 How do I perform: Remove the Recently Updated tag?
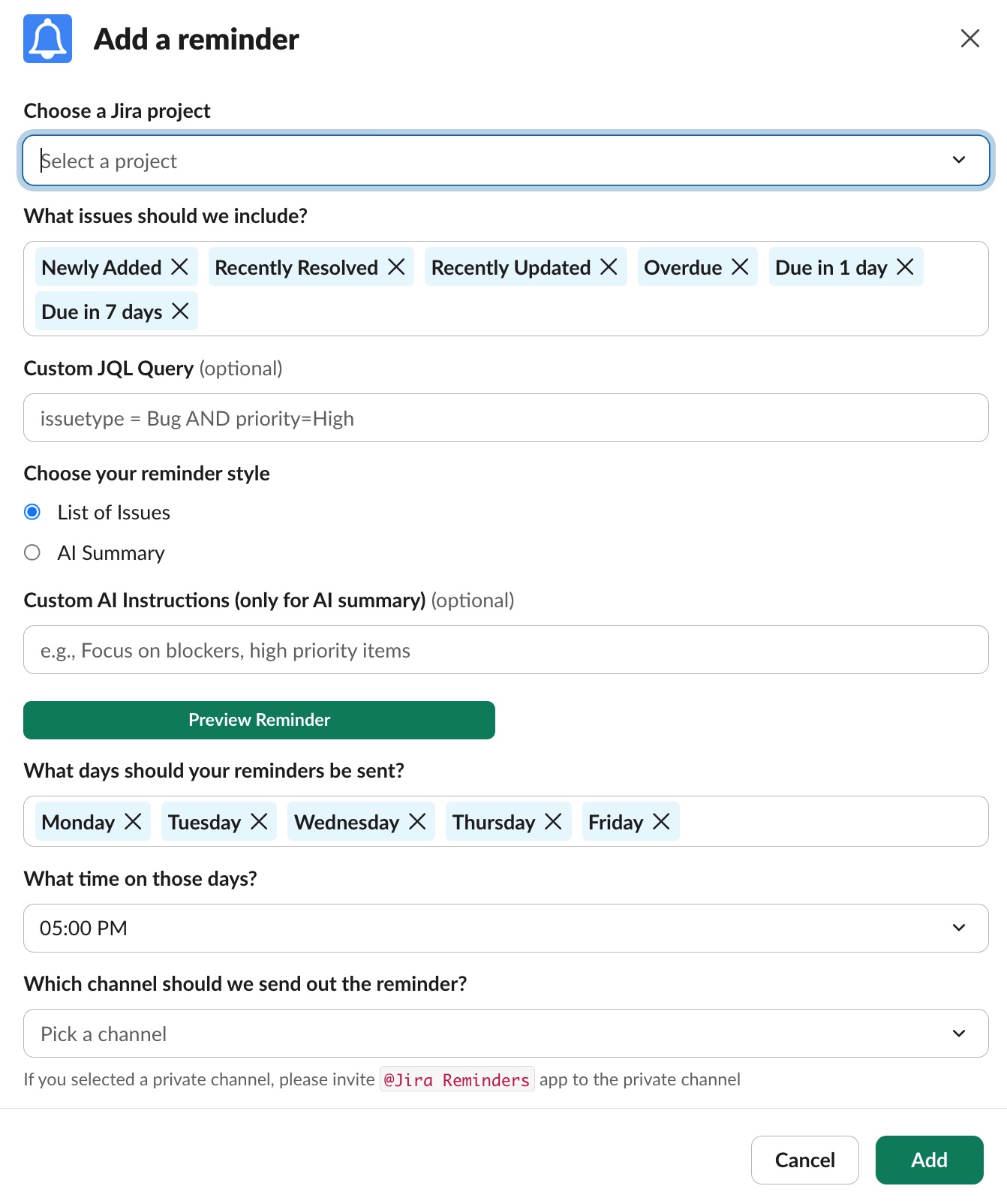pos(609,267)
